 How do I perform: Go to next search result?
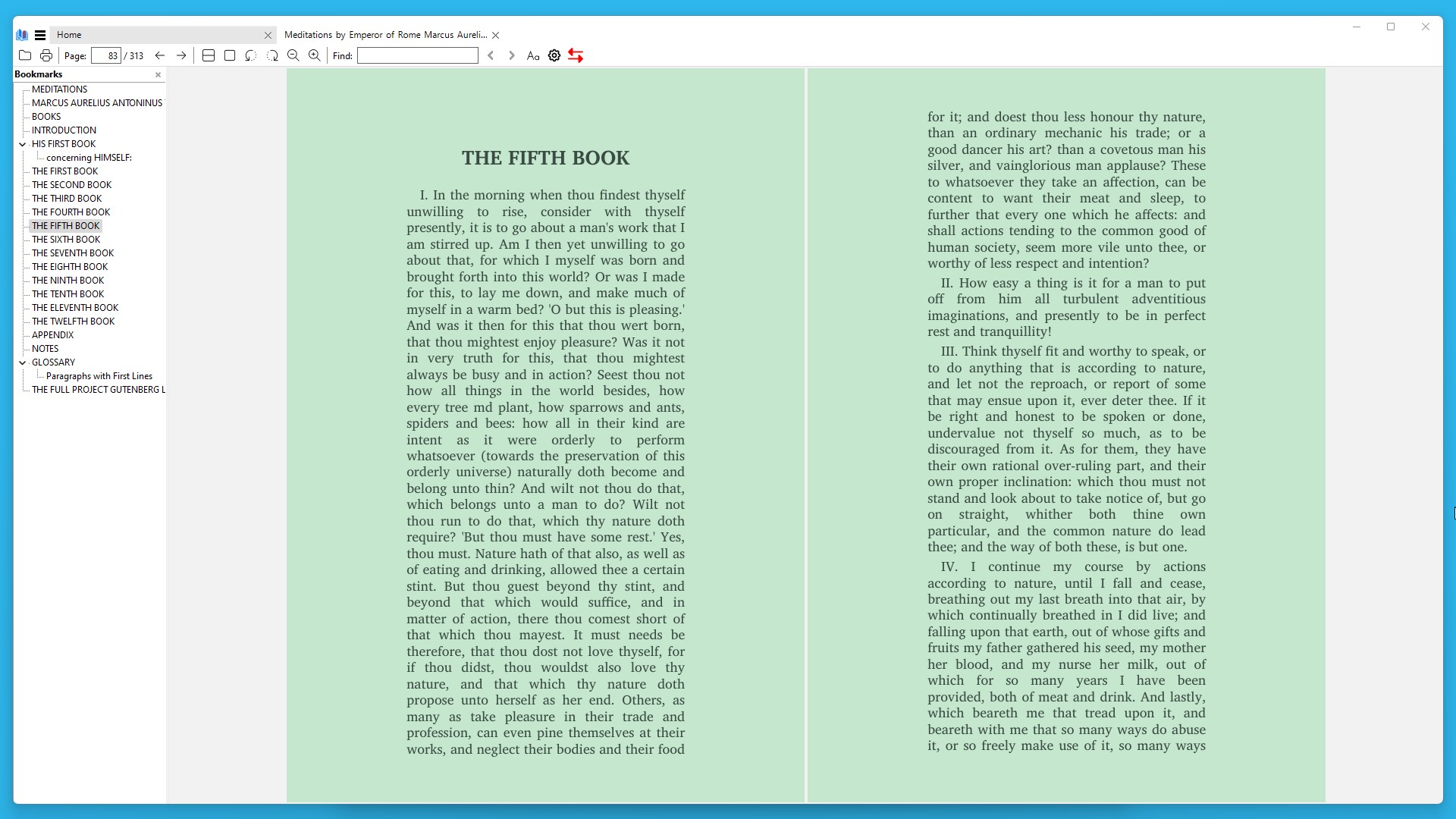point(512,55)
